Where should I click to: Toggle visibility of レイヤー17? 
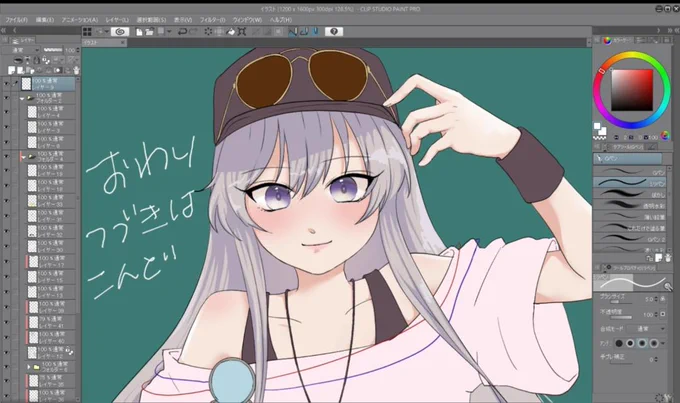click(x=6, y=262)
